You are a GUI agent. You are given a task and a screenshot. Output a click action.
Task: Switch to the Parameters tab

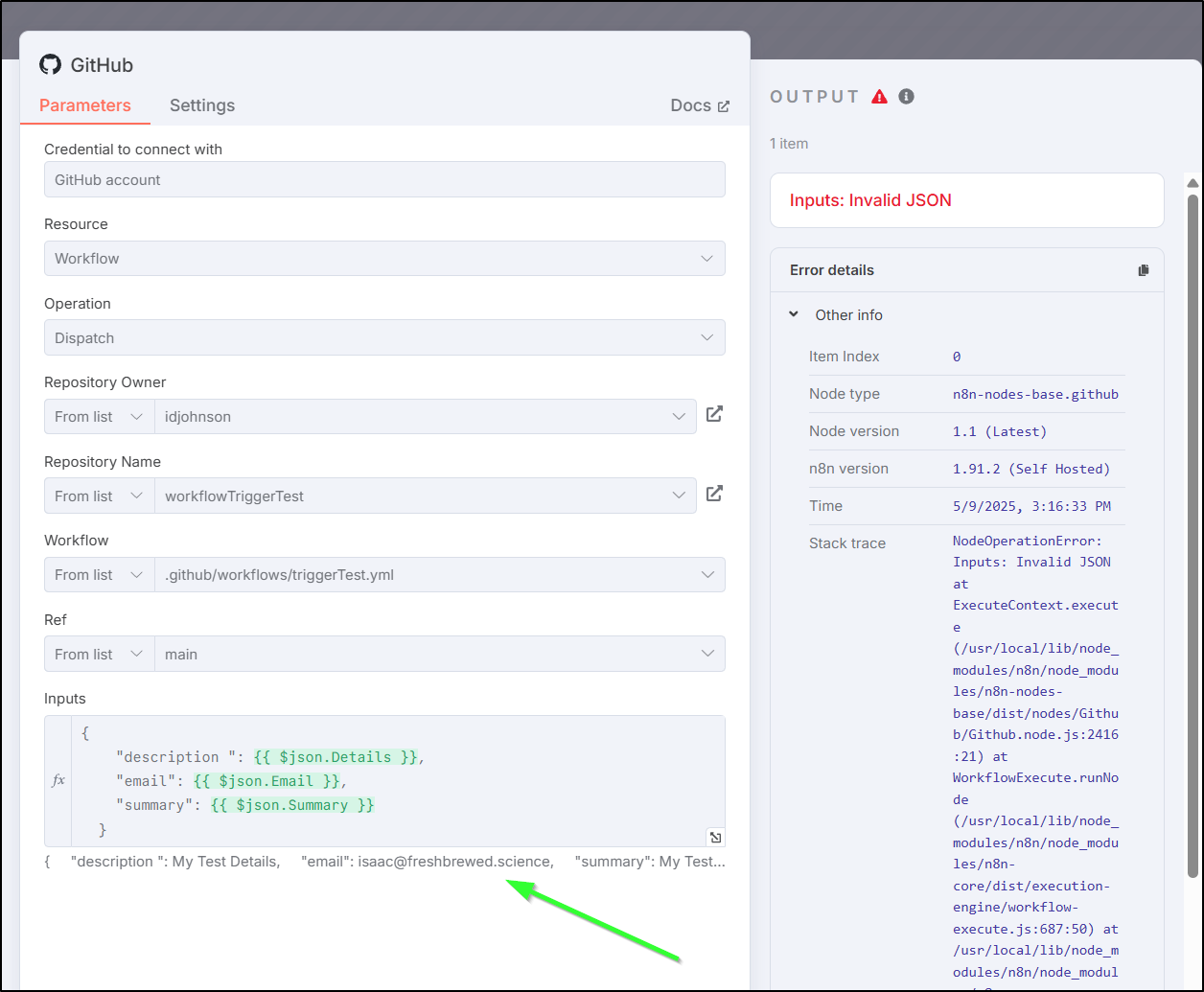[85, 105]
